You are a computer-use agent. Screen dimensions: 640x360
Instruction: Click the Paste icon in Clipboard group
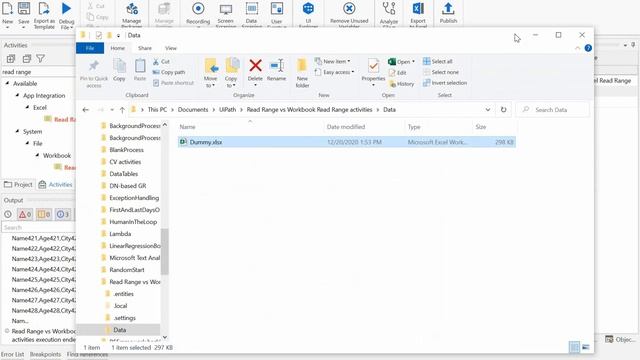click(140, 66)
